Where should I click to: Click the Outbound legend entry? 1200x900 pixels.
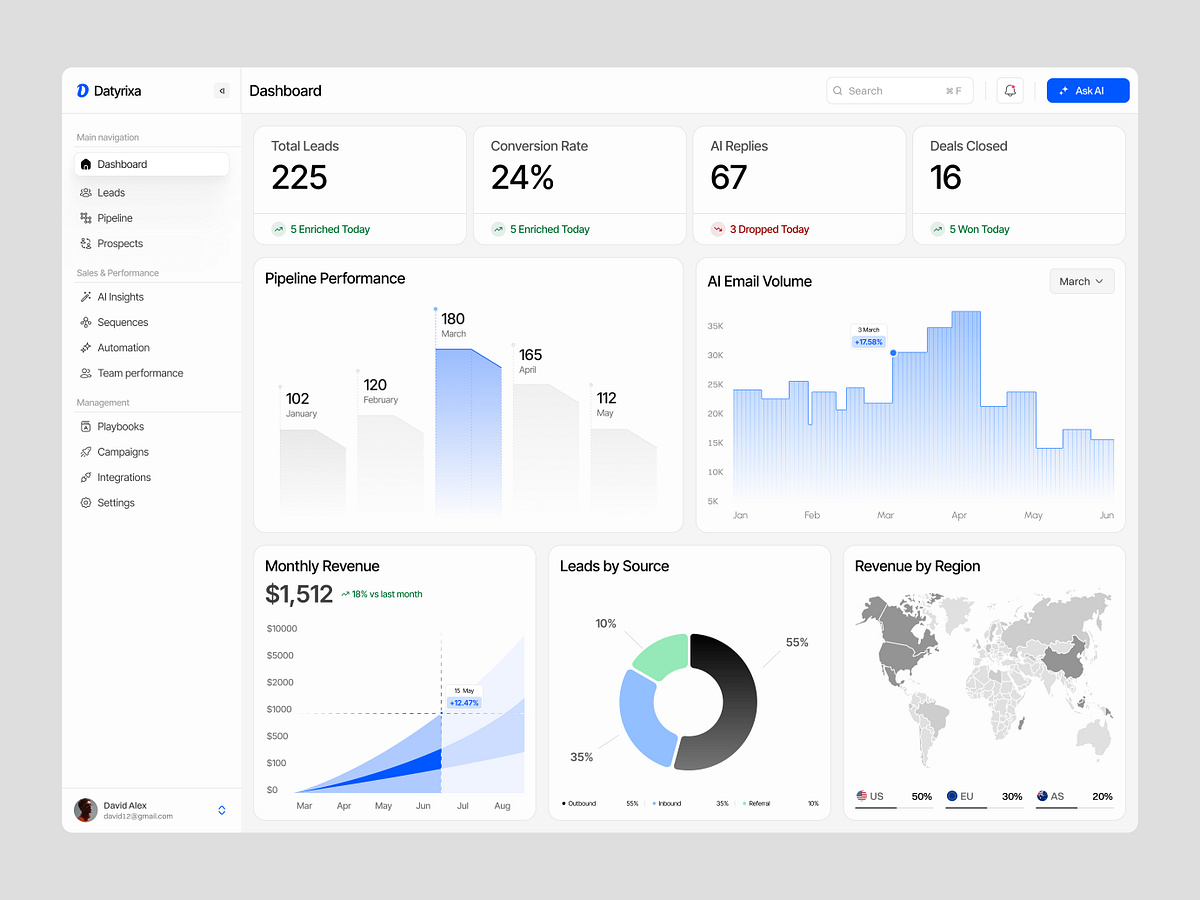tap(600, 803)
